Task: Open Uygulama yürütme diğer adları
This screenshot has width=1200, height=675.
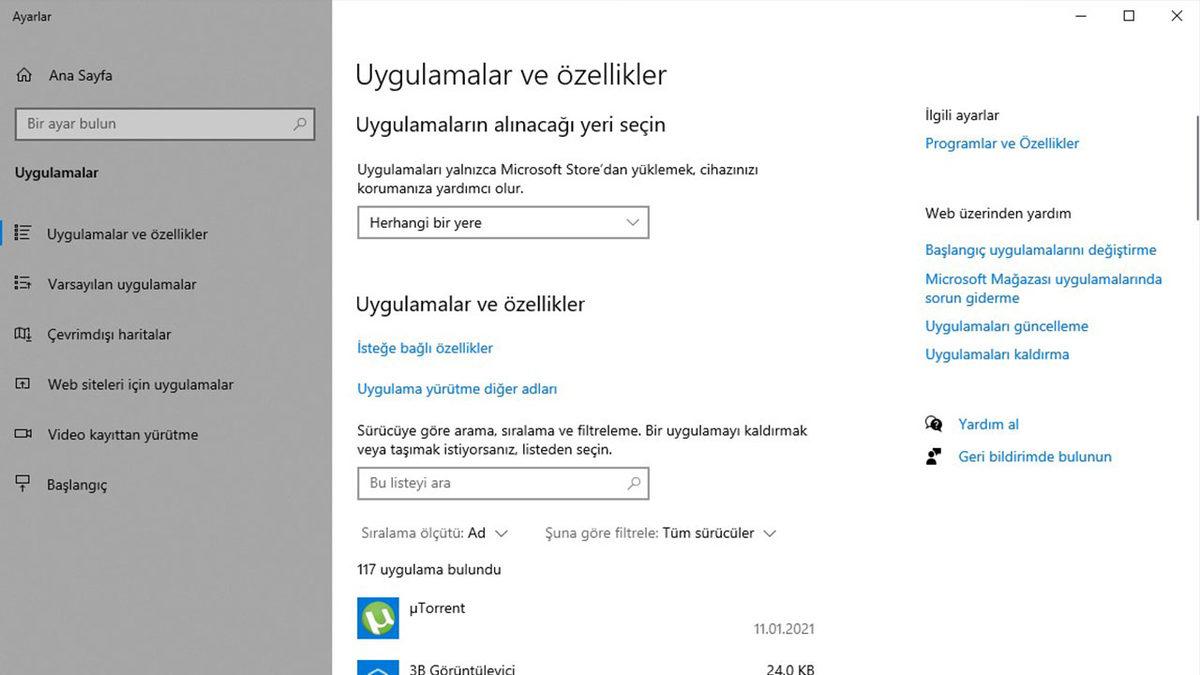Action: pos(456,388)
